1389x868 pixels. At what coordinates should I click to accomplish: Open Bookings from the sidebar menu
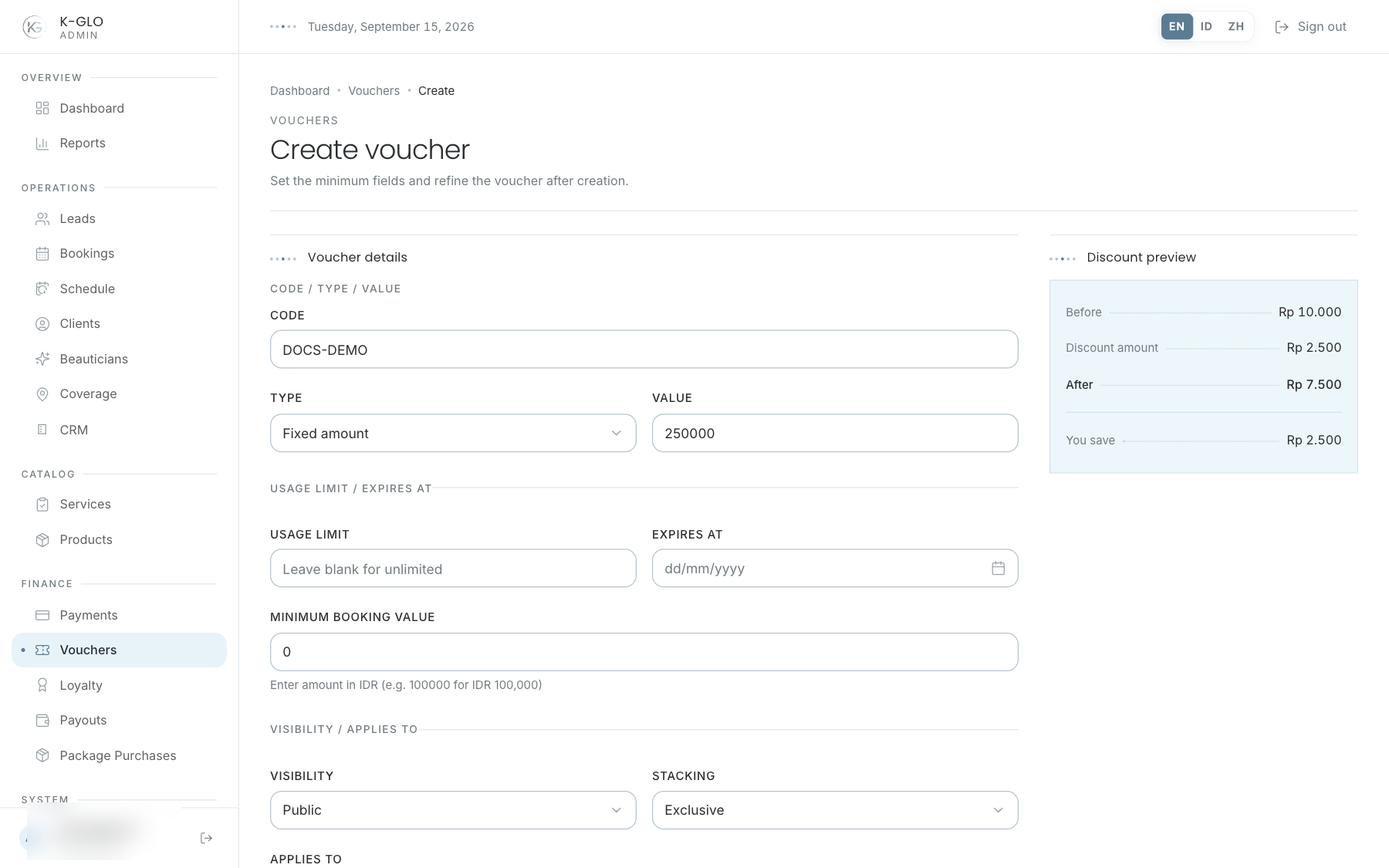point(119,254)
